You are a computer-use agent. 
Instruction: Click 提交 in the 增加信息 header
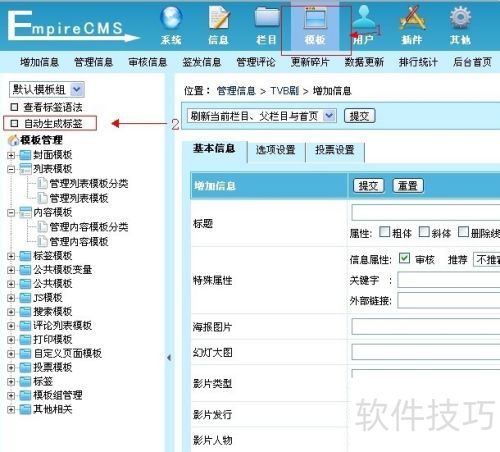[368, 186]
